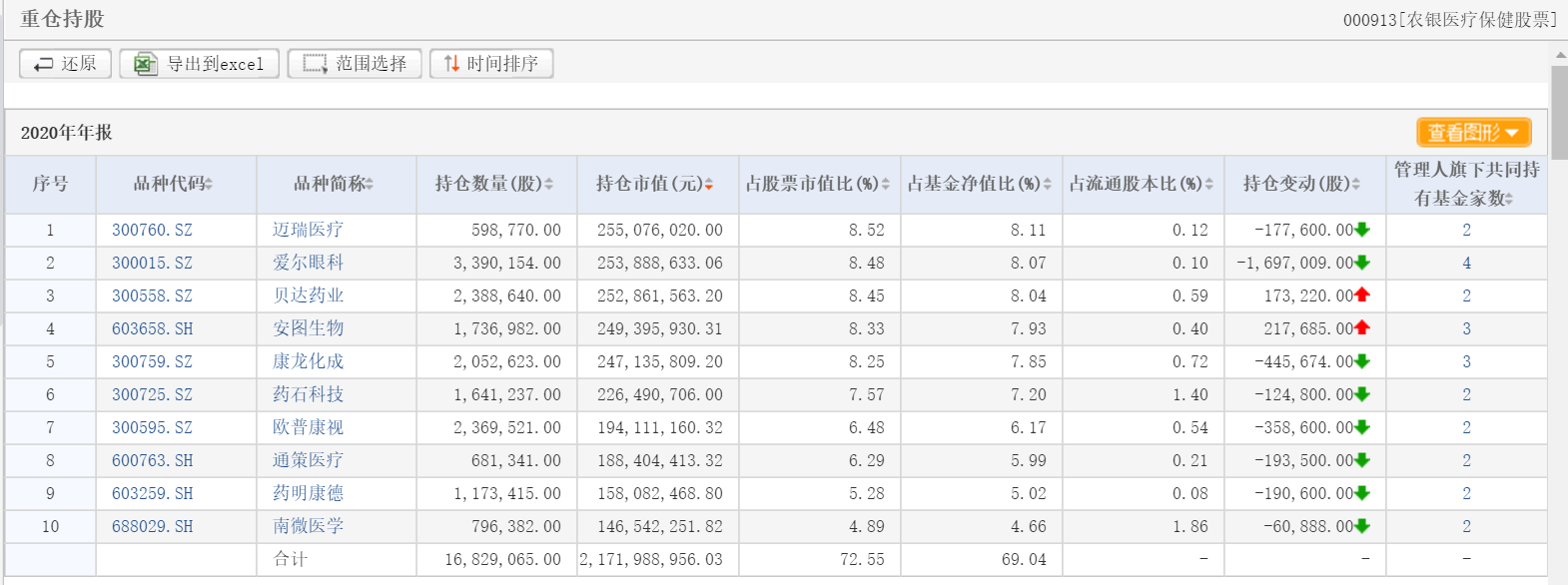This screenshot has height=585, width=1568.
Task: Select the 合计 total row label
Action: tap(291, 560)
